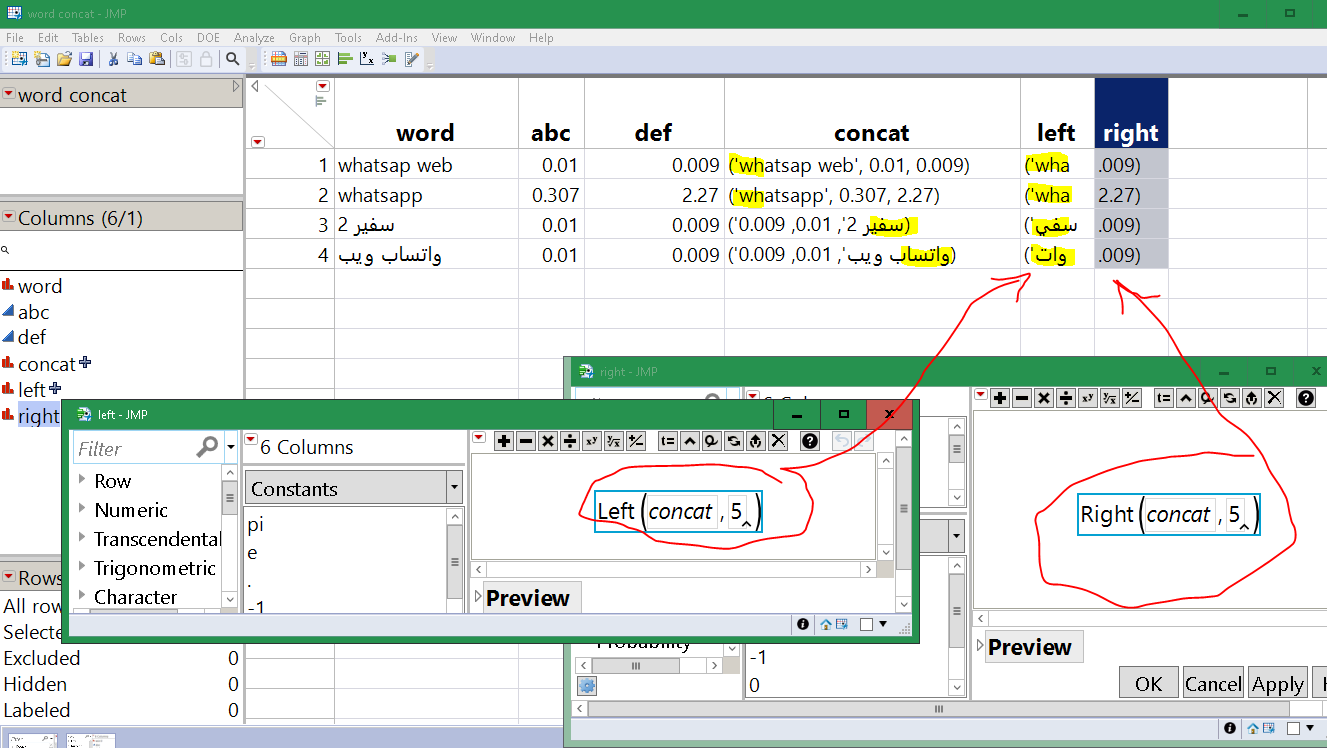Select the x^y power operator icon
The height and width of the screenshot is (748, 1327).
pos(592,440)
